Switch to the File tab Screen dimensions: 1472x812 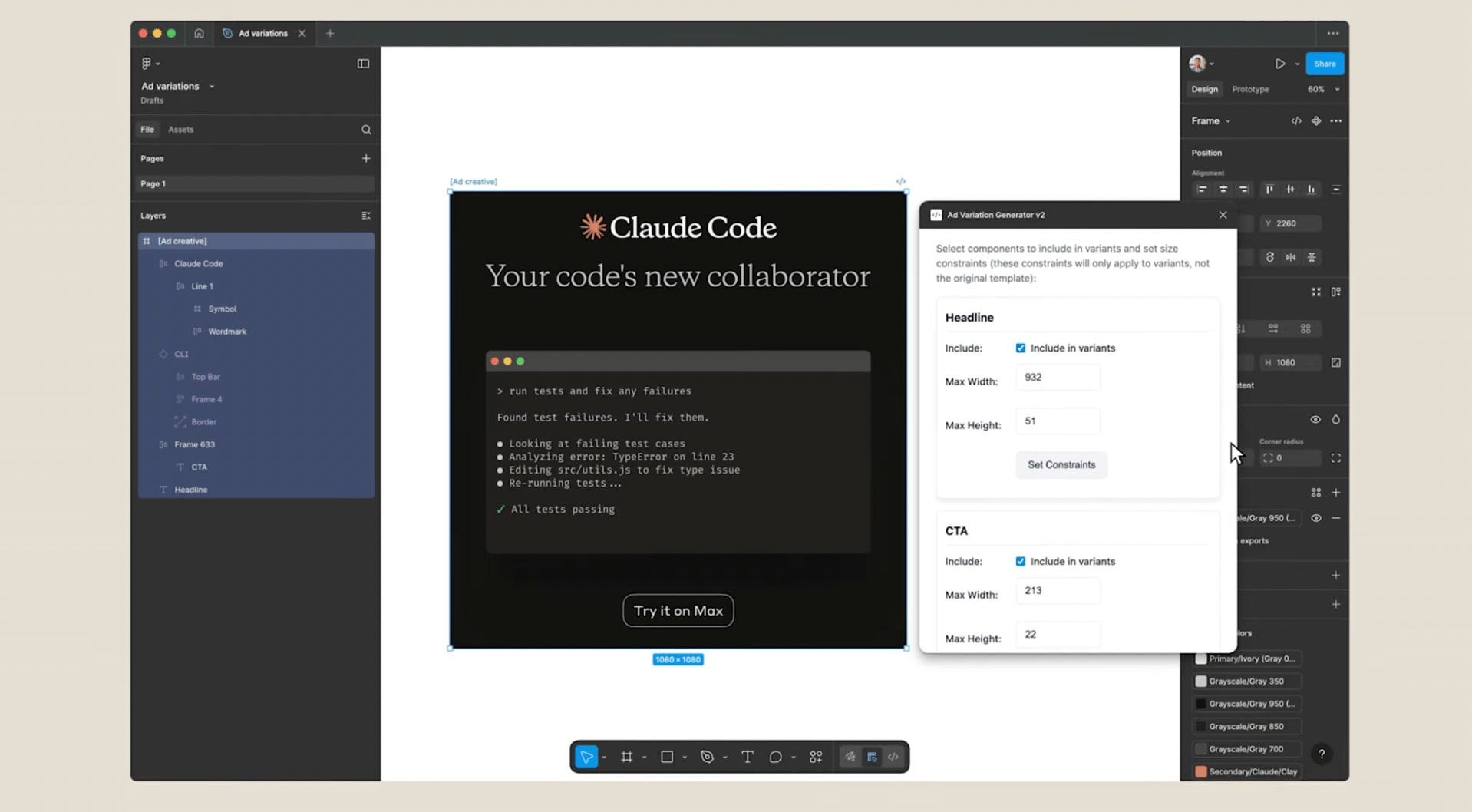pyautogui.click(x=147, y=130)
